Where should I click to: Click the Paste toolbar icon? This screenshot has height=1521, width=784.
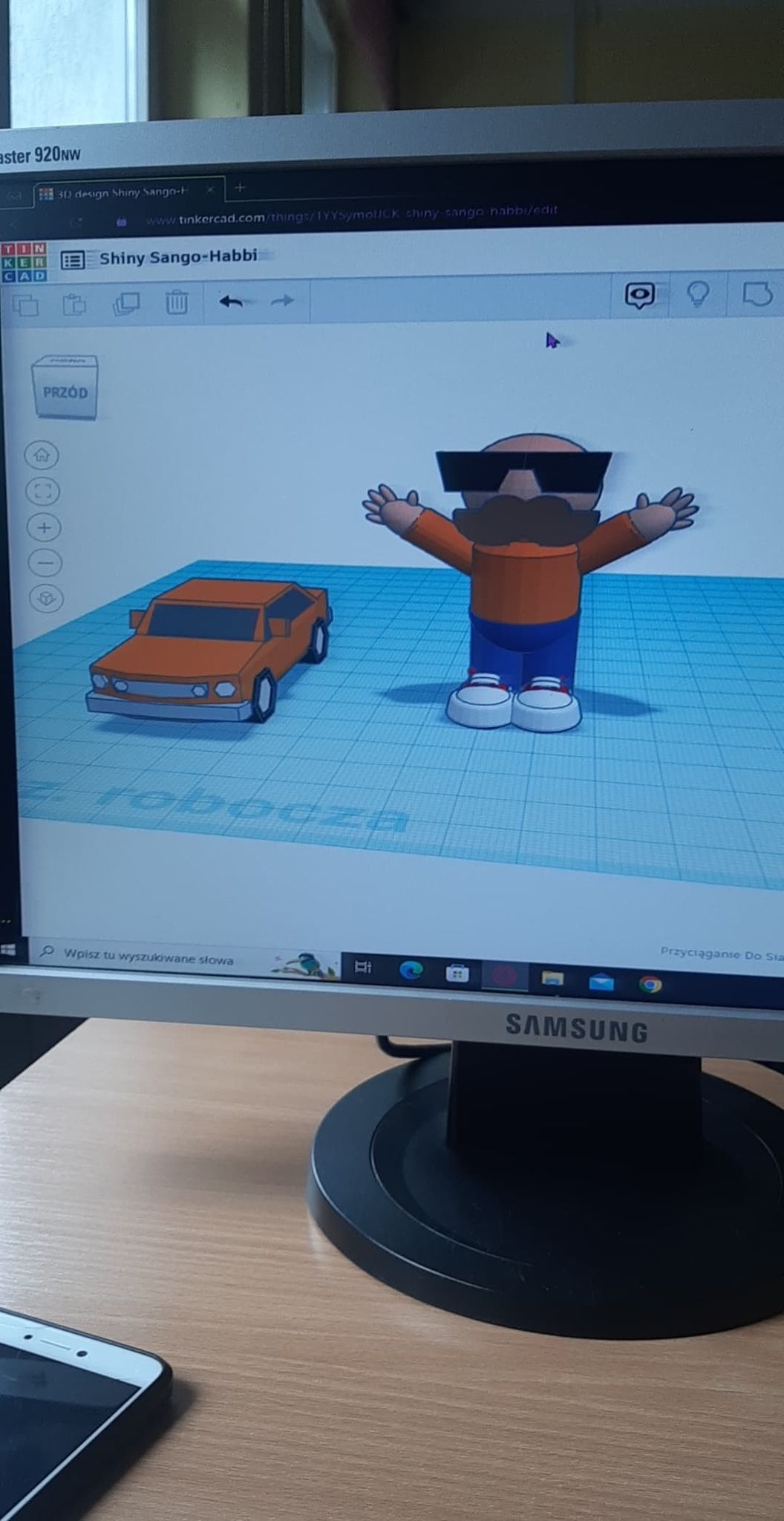click(74, 304)
